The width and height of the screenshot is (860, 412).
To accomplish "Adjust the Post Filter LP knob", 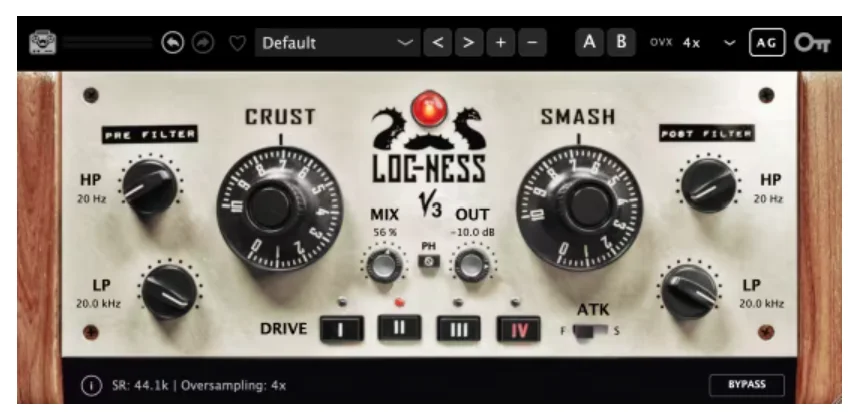I will pyautogui.click(x=689, y=291).
